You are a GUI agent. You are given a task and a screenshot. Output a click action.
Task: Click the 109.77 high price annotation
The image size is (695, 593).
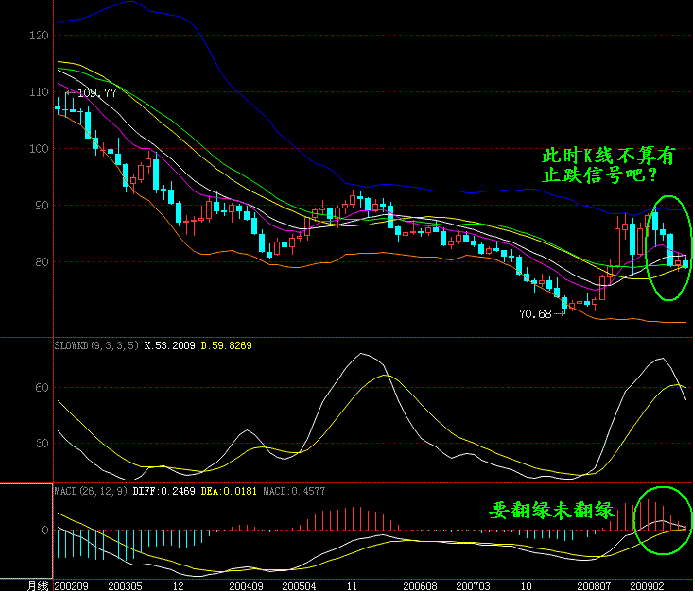97,94
